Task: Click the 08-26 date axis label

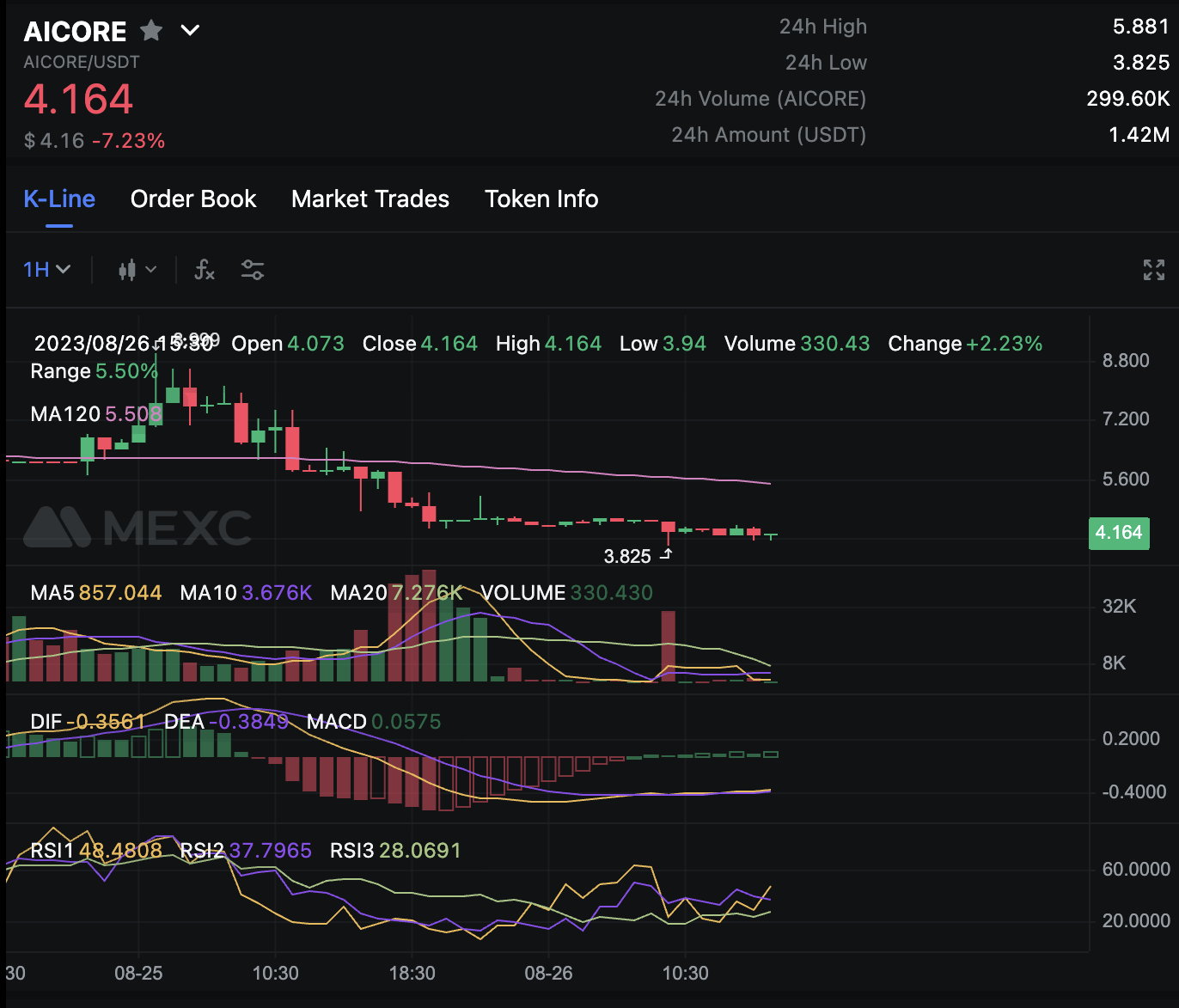Action: (548, 974)
